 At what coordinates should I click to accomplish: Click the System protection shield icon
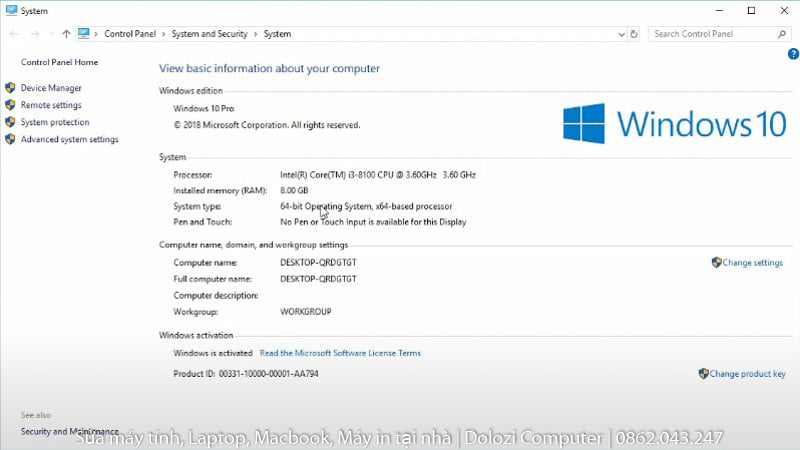(x=11, y=122)
